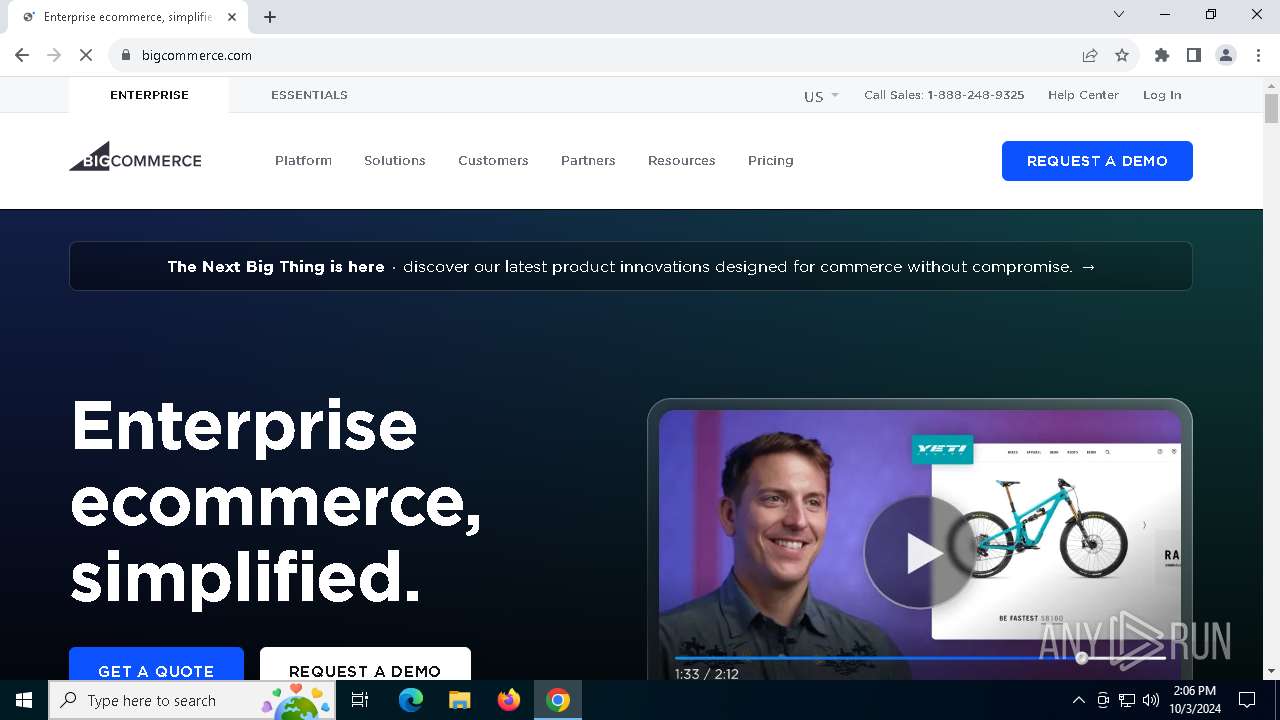The height and width of the screenshot is (720, 1280).
Task: Launch Microsoft Edge from taskbar
Action: click(x=411, y=700)
